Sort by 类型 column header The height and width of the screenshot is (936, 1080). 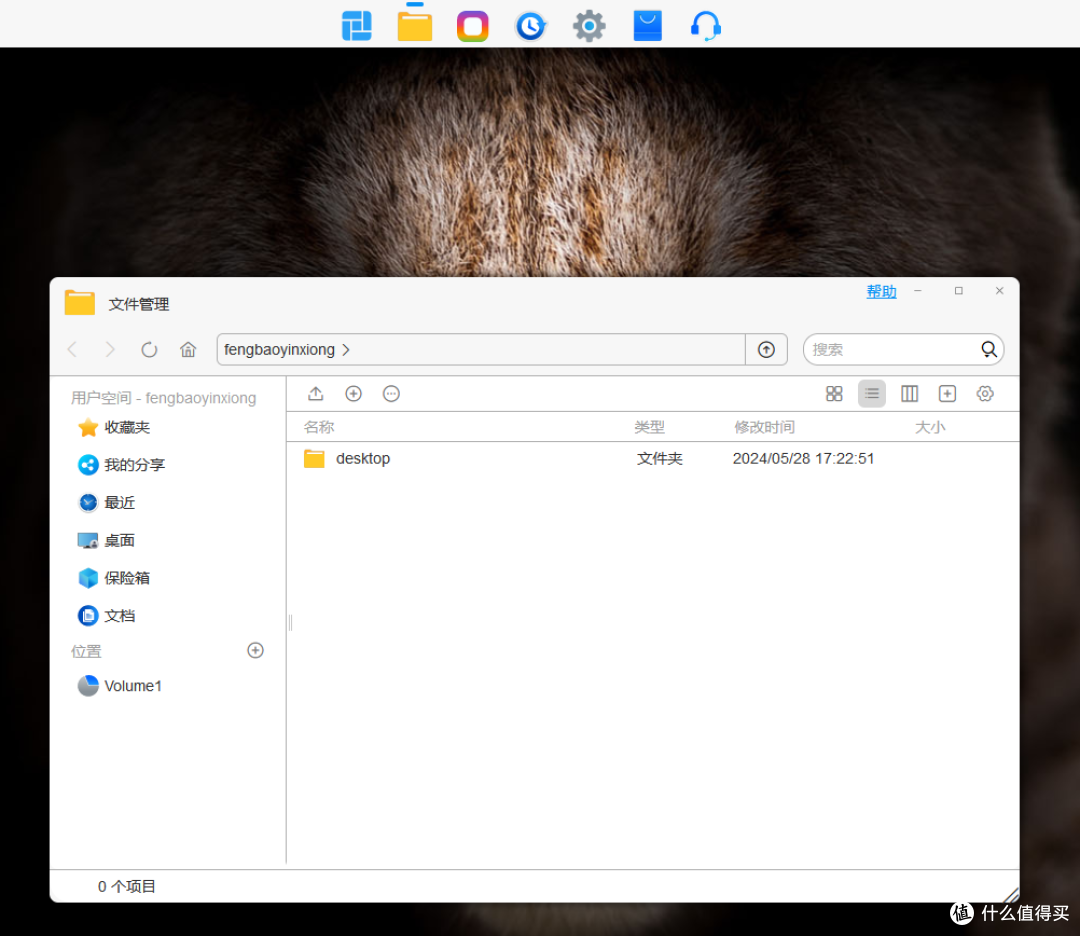[x=650, y=427]
